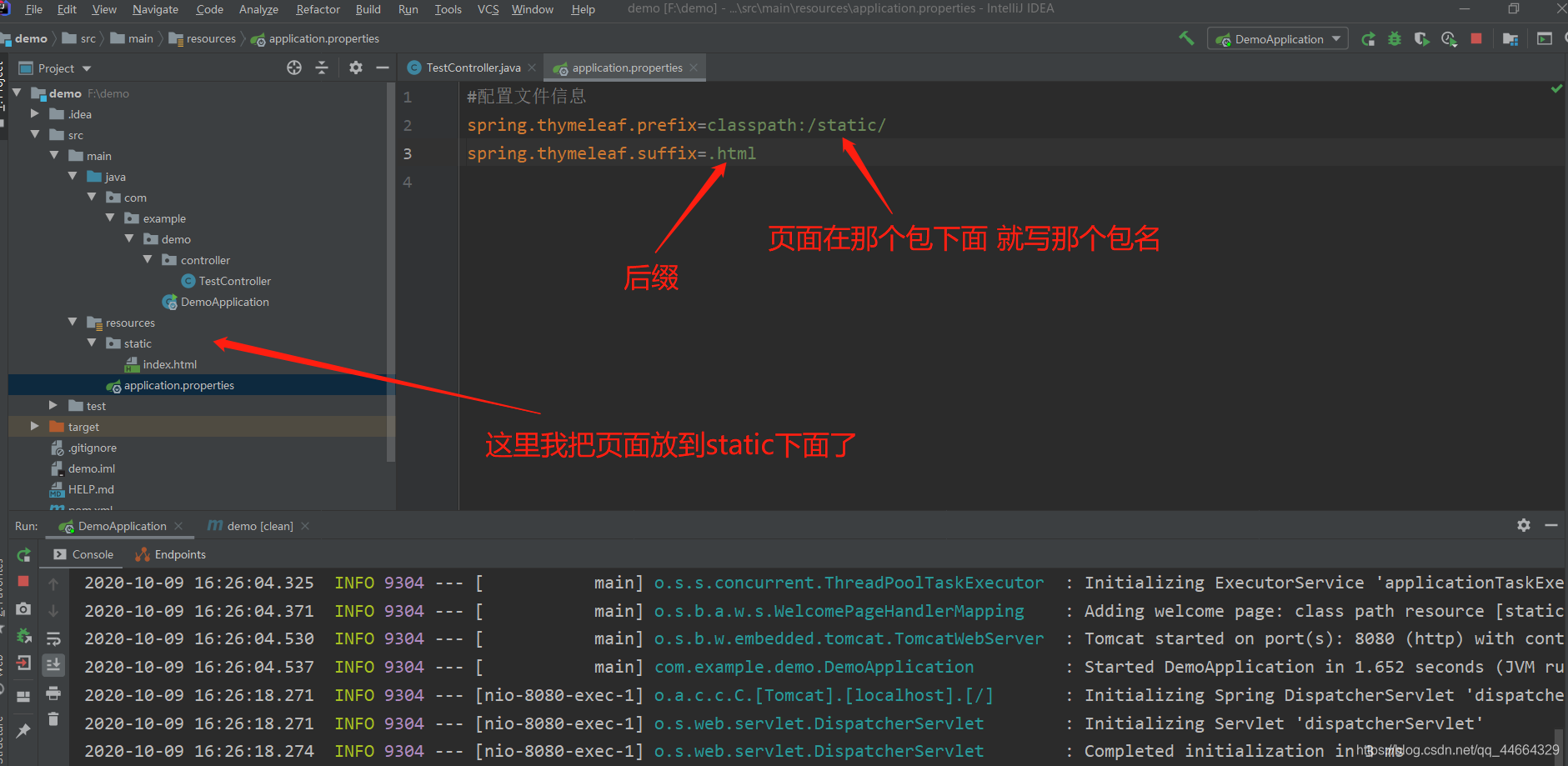Locate the open file with the crosshair icon
Image resolution: width=1568 pixels, height=766 pixels.
[294, 68]
